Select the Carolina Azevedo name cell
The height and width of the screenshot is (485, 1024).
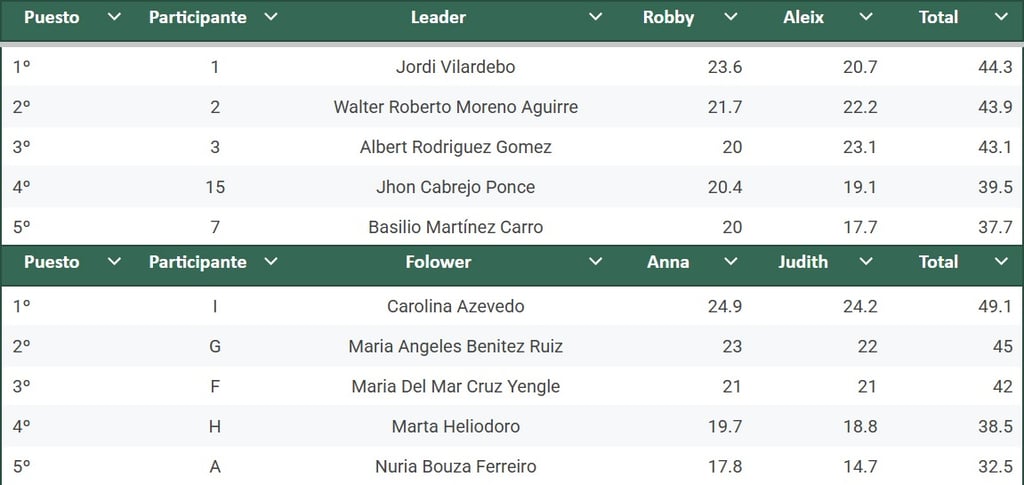point(455,306)
